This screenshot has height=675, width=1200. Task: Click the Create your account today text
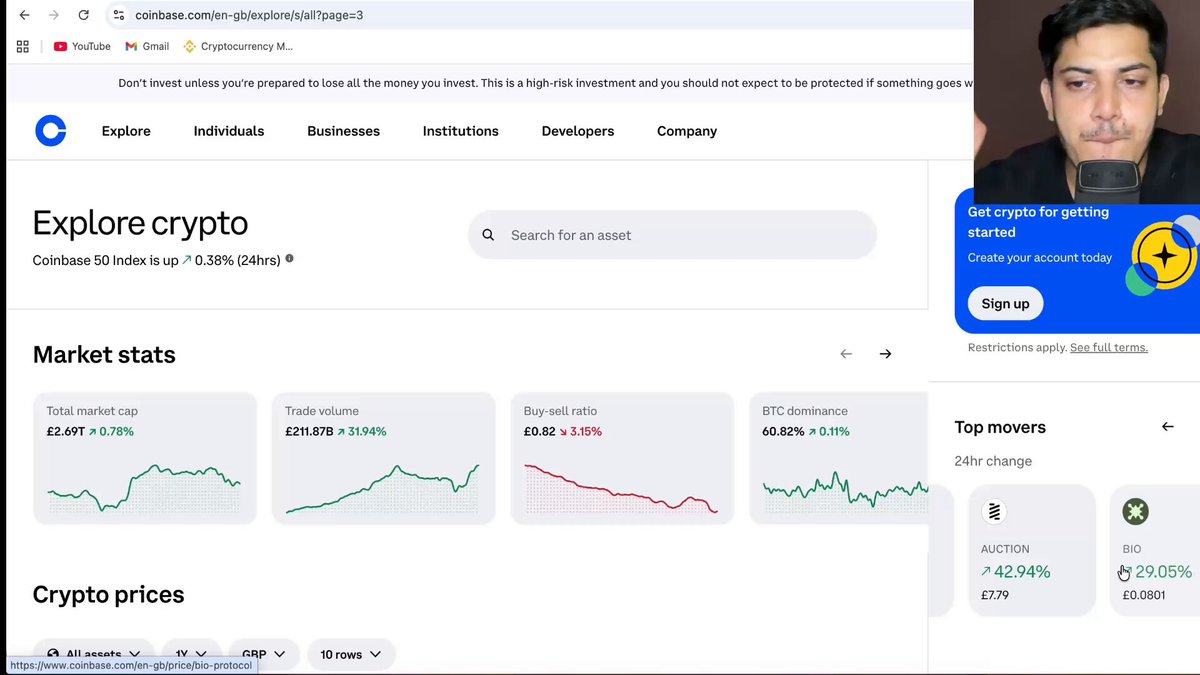(1040, 258)
